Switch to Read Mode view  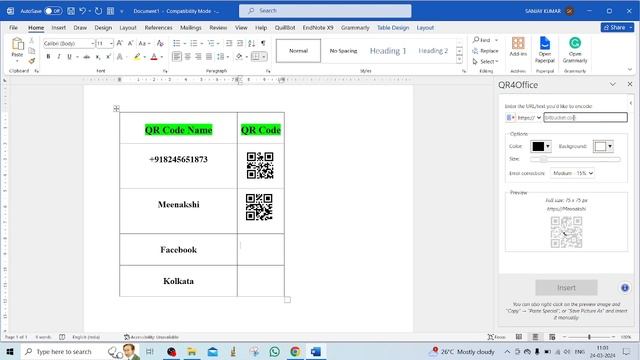pos(519,337)
